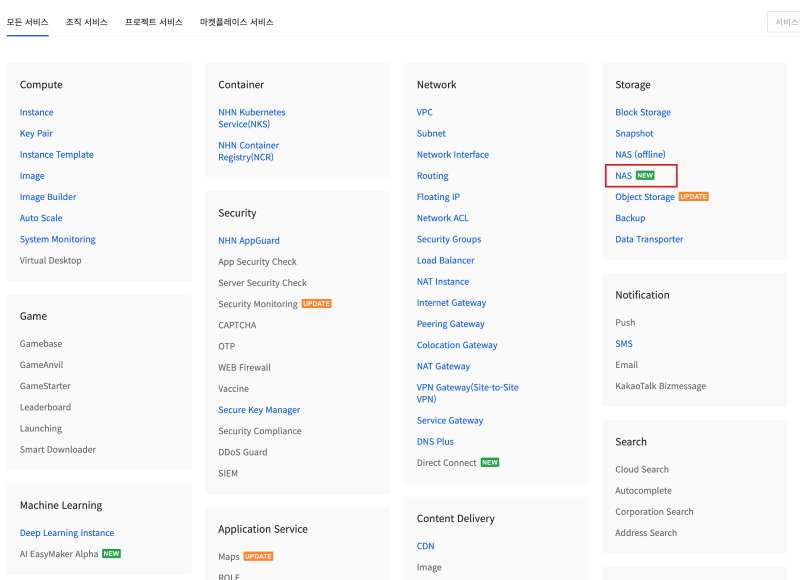The width and height of the screenshot is (800, 580).
Task: Select WEB Firewall entry
Action: [244, 368]
